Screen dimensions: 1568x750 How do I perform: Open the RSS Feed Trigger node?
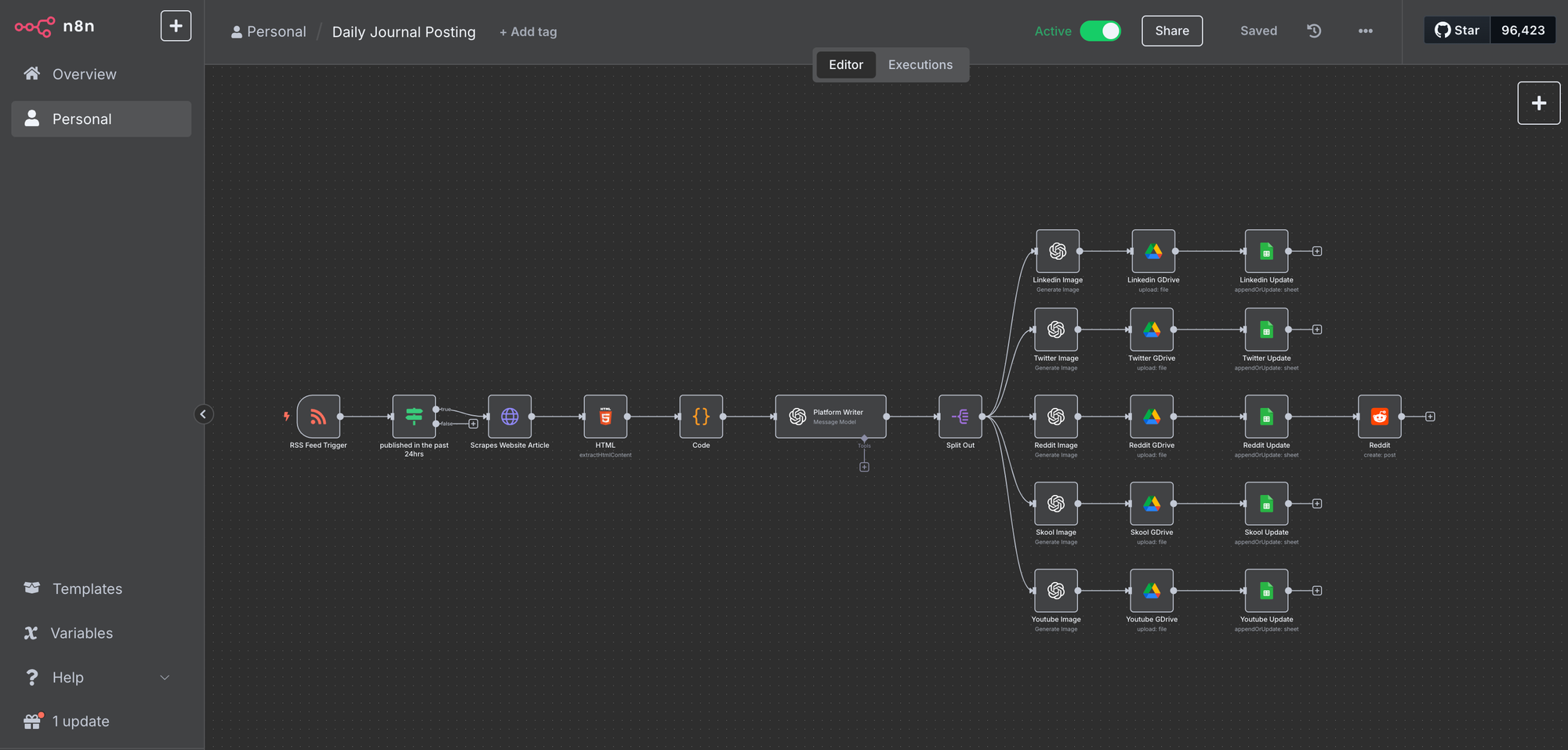click(318, 416)
